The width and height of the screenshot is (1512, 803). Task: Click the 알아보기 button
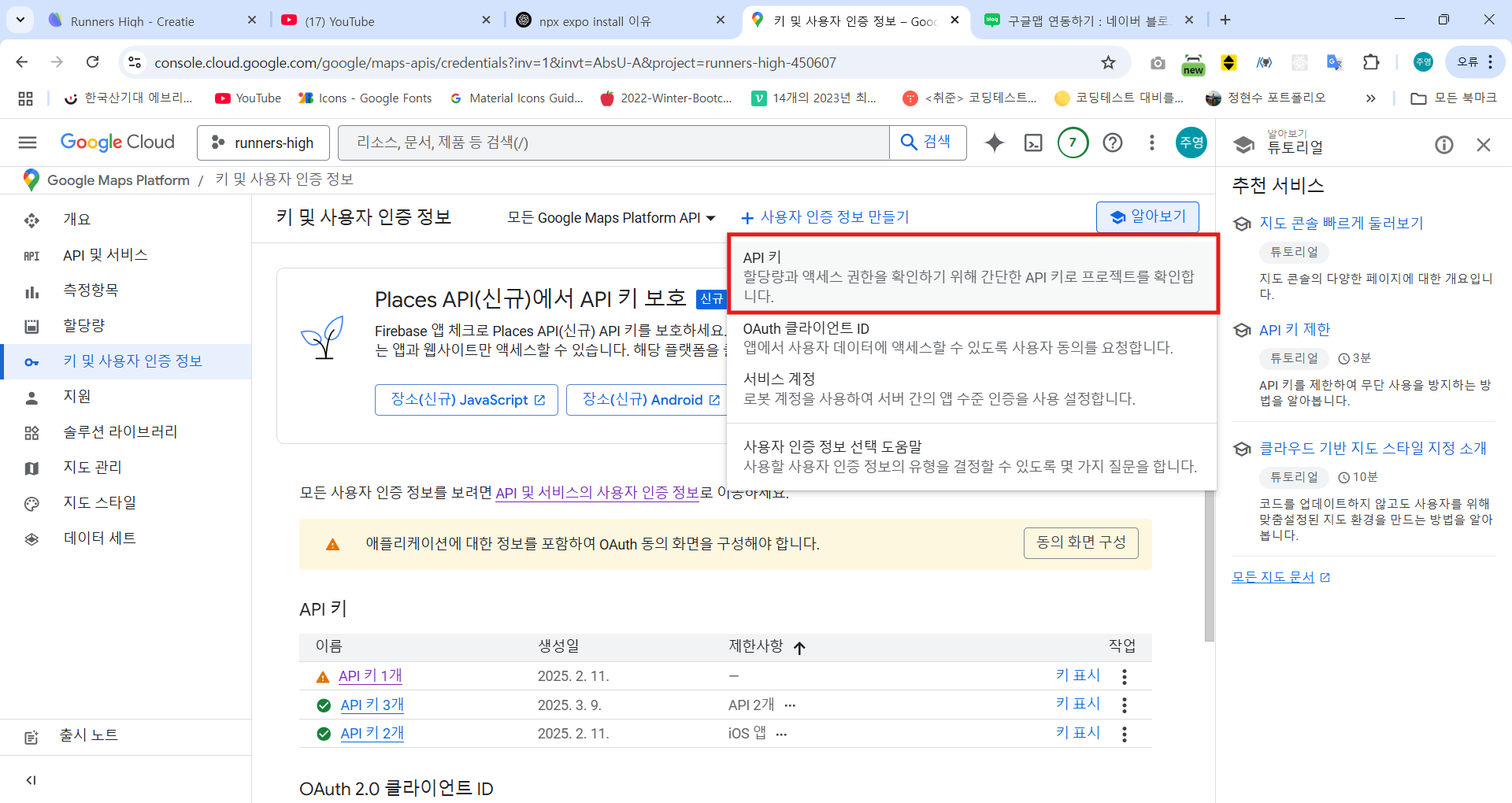pos(1147,216)
